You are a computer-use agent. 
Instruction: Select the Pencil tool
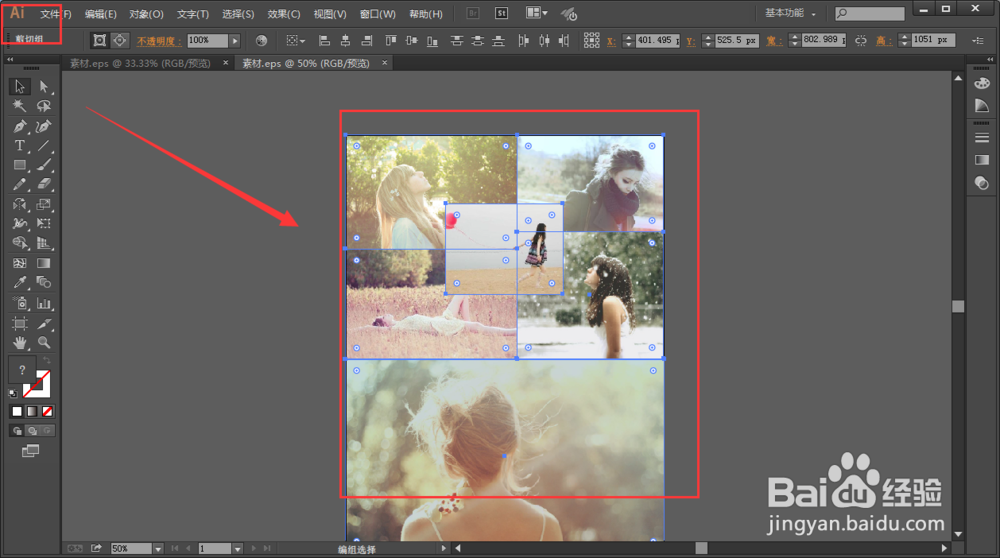click(x=20, y=184)
